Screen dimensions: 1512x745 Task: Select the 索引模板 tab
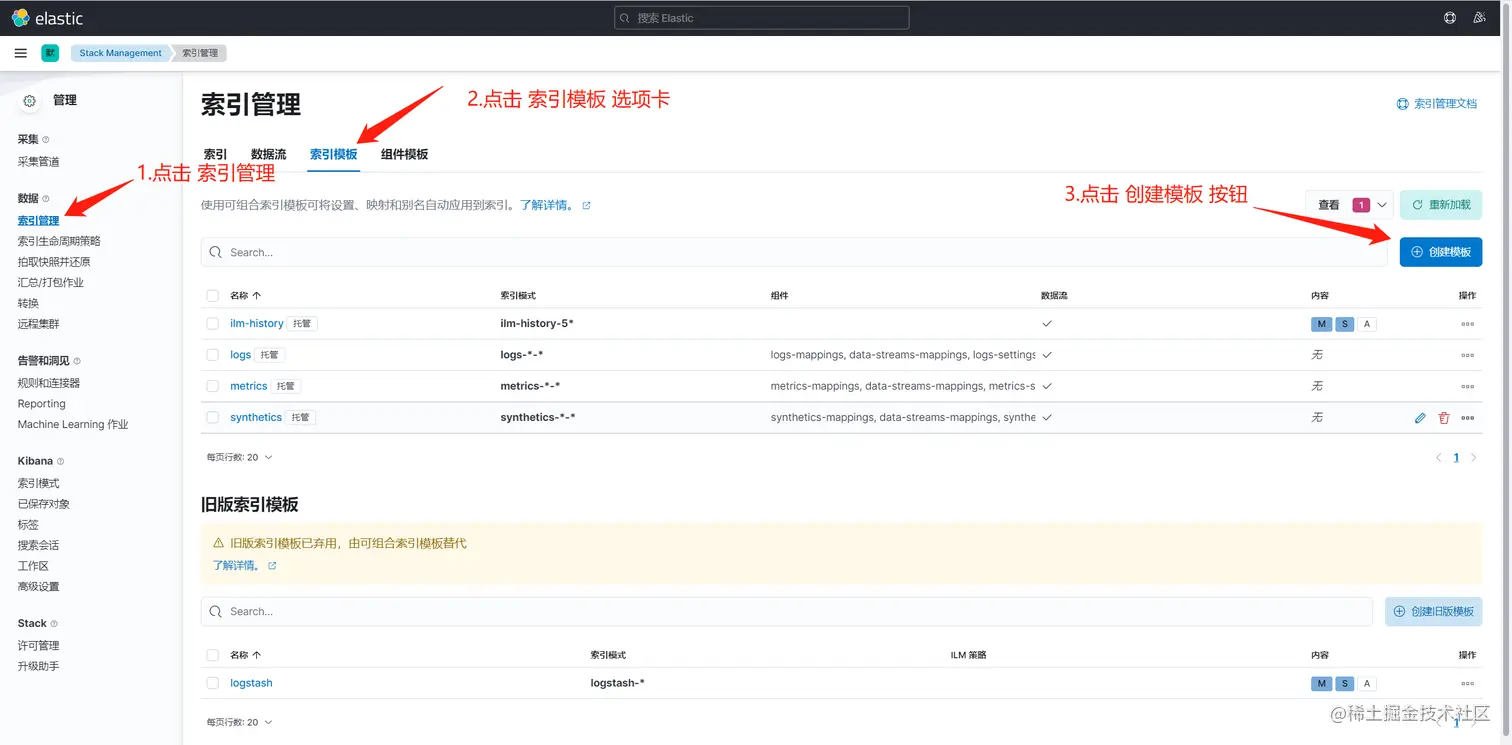point(334,154)
